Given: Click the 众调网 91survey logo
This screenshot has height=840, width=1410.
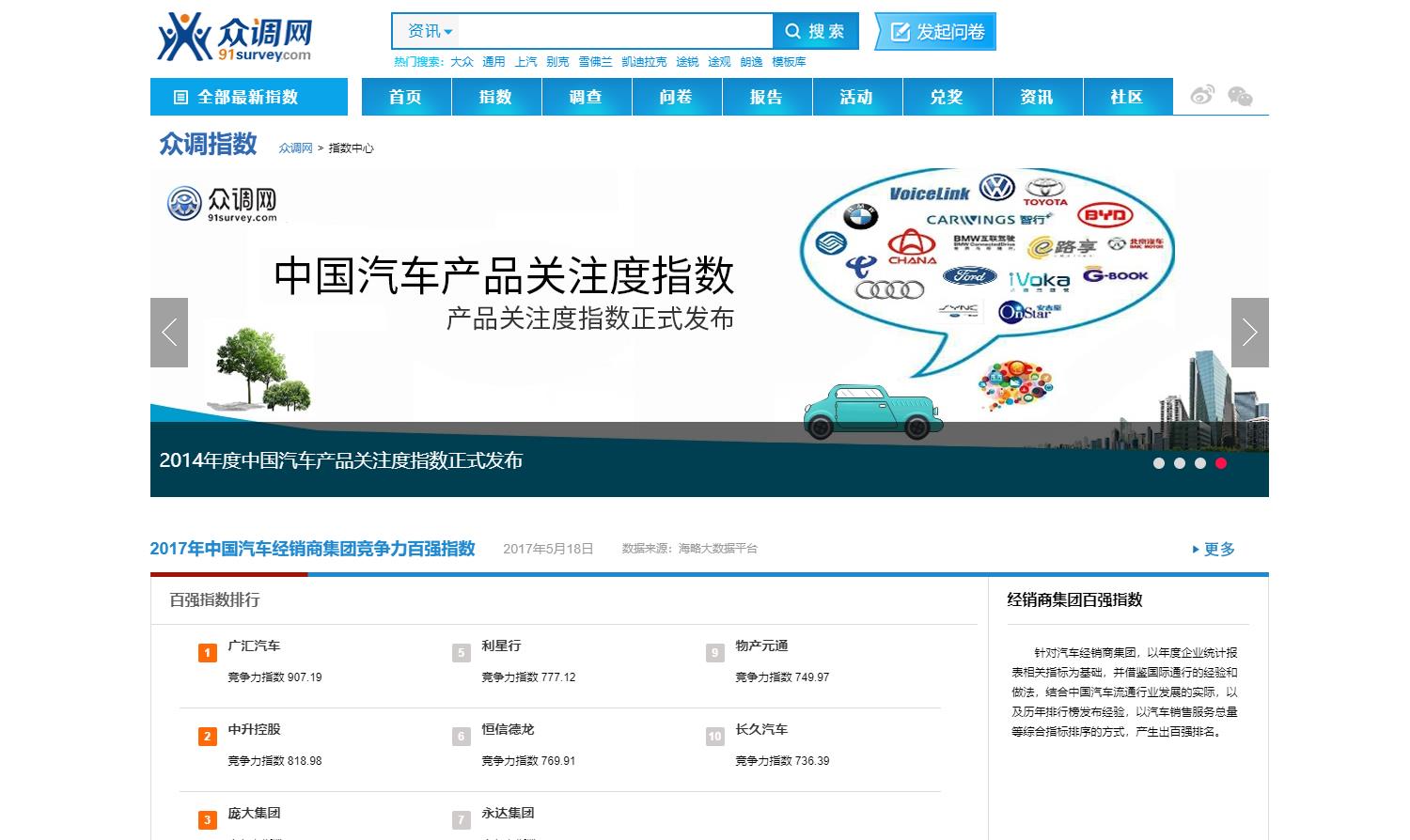Looking at the screenshot, I should (235, 37).
